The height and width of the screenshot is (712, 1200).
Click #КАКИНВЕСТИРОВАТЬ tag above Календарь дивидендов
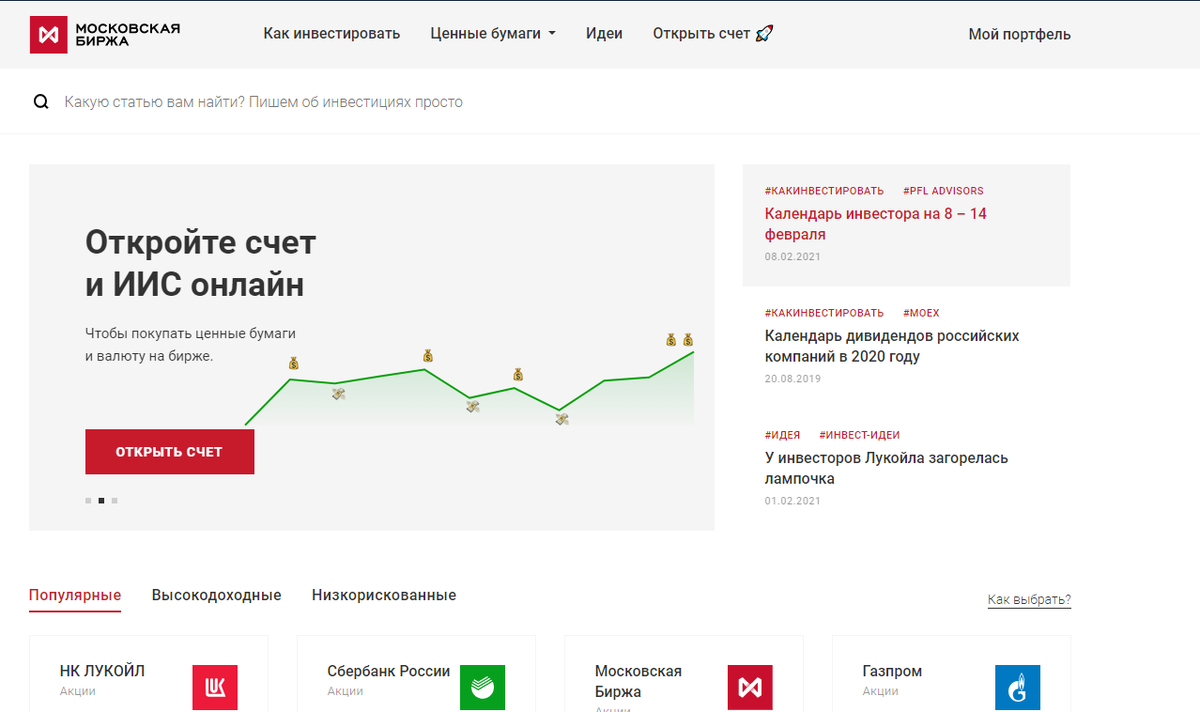(x=824, y=313)
